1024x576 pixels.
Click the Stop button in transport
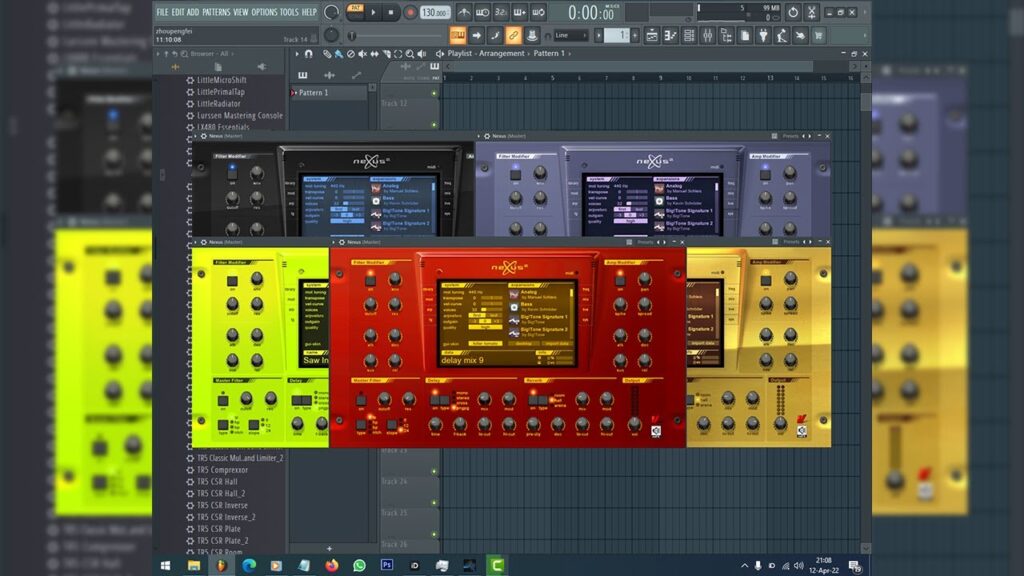tap(391, 13)
